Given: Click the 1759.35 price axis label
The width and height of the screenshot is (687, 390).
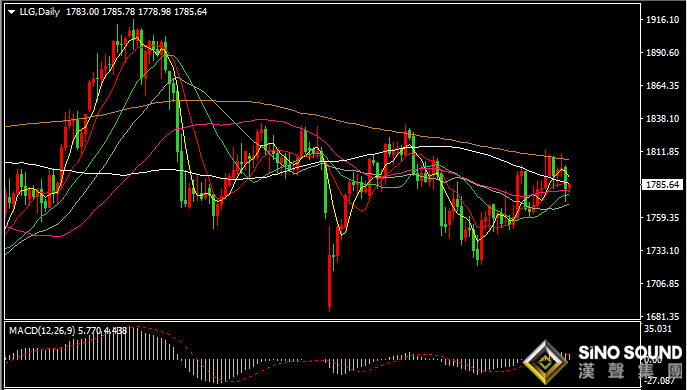Looking at the screenshot, I should pyautogui.click(x=662, y=217).
